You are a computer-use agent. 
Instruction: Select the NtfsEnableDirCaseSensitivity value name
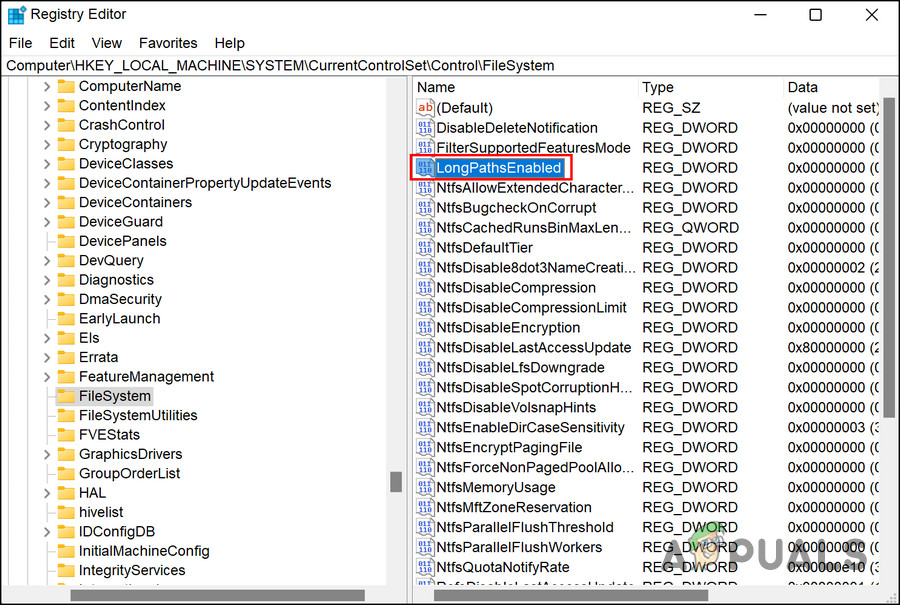[530, 428]
